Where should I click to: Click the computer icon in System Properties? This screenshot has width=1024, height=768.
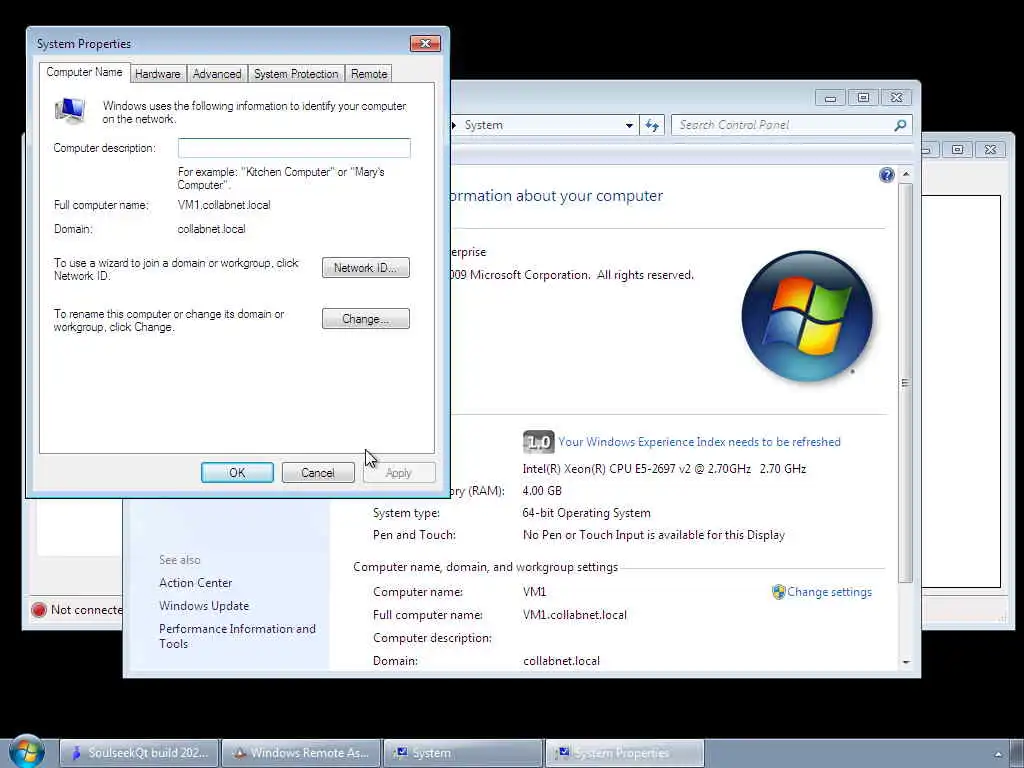click(70, 110)
